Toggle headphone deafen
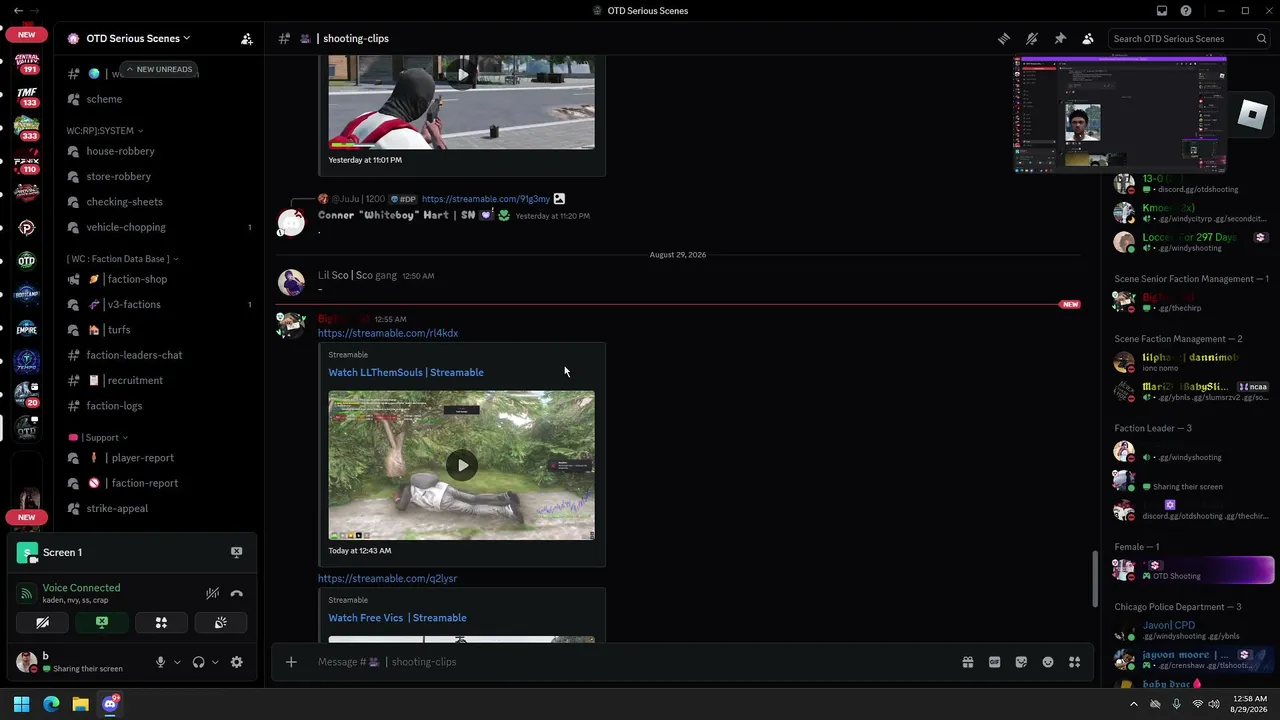 (x=198, y=662)
